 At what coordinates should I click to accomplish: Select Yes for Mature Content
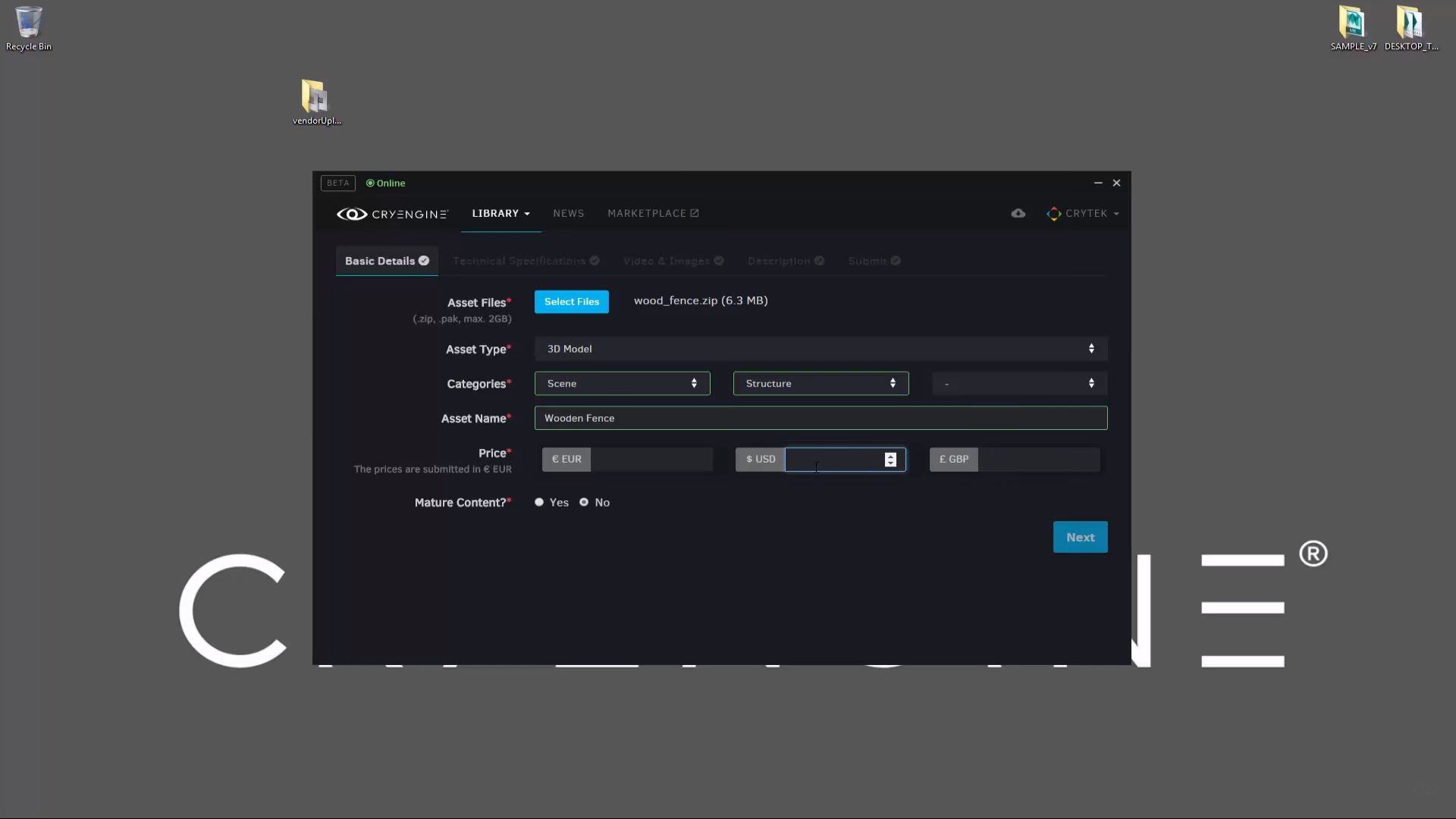[539, 501]
